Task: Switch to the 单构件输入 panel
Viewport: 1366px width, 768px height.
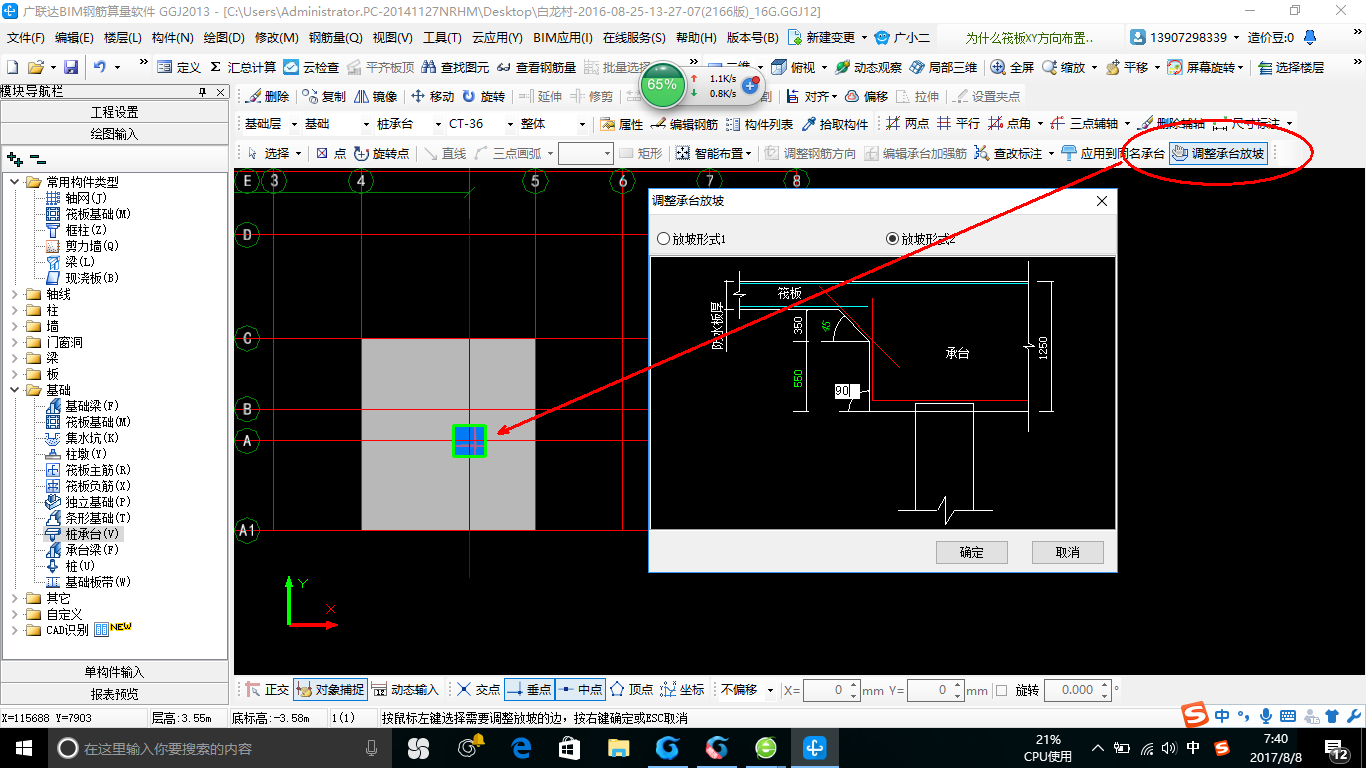Action: point(115,672)
